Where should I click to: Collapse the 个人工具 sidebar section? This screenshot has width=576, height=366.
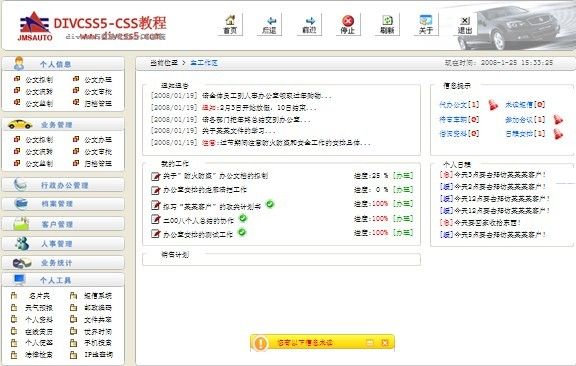pyautogui.click(x=63, y=280)
